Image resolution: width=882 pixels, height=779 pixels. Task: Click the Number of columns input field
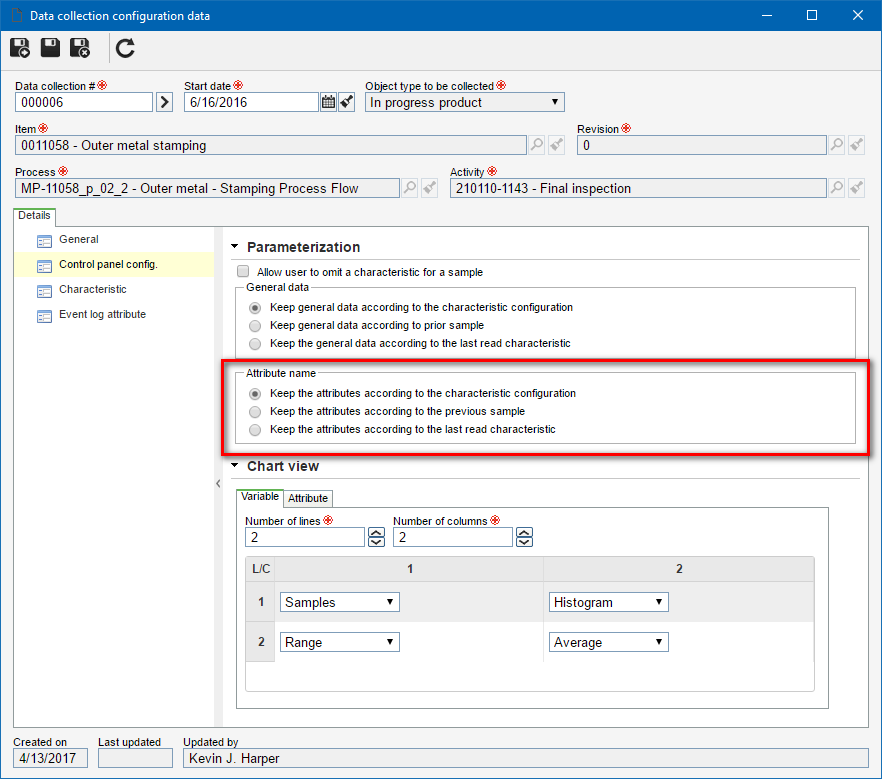pyautogui.click(x=453, y=537)
